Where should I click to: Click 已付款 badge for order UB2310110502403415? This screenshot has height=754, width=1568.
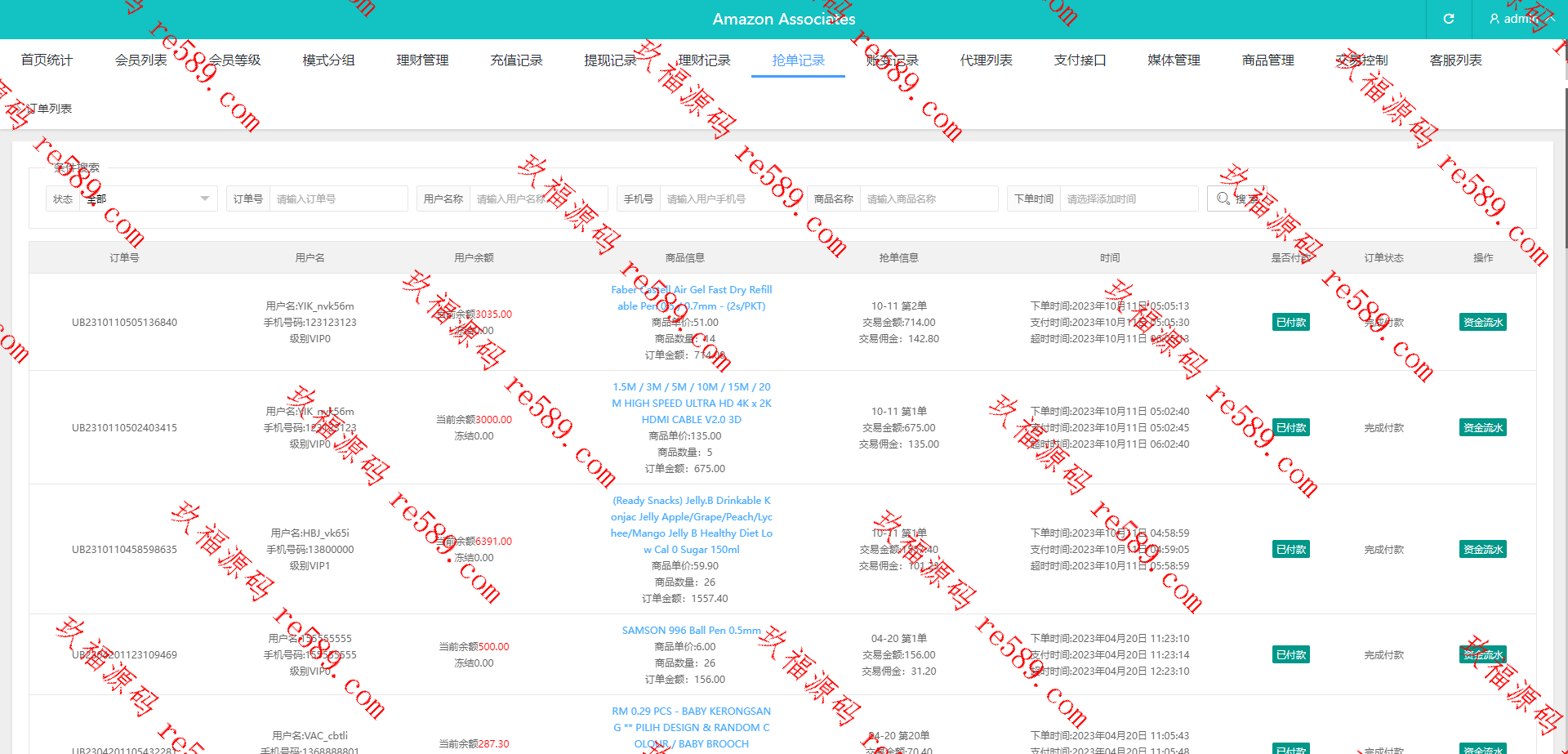[1291, 427]
